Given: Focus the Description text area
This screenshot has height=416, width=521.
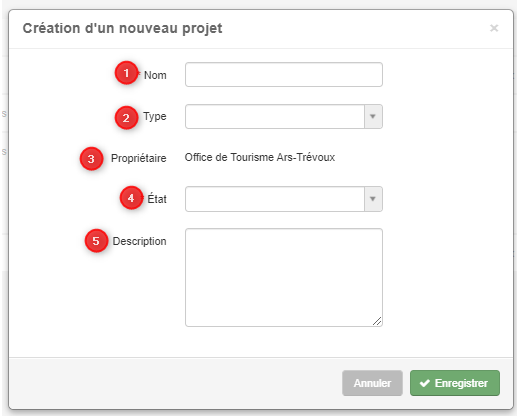Looking at the screenshot, I should (x=284, y=277).
